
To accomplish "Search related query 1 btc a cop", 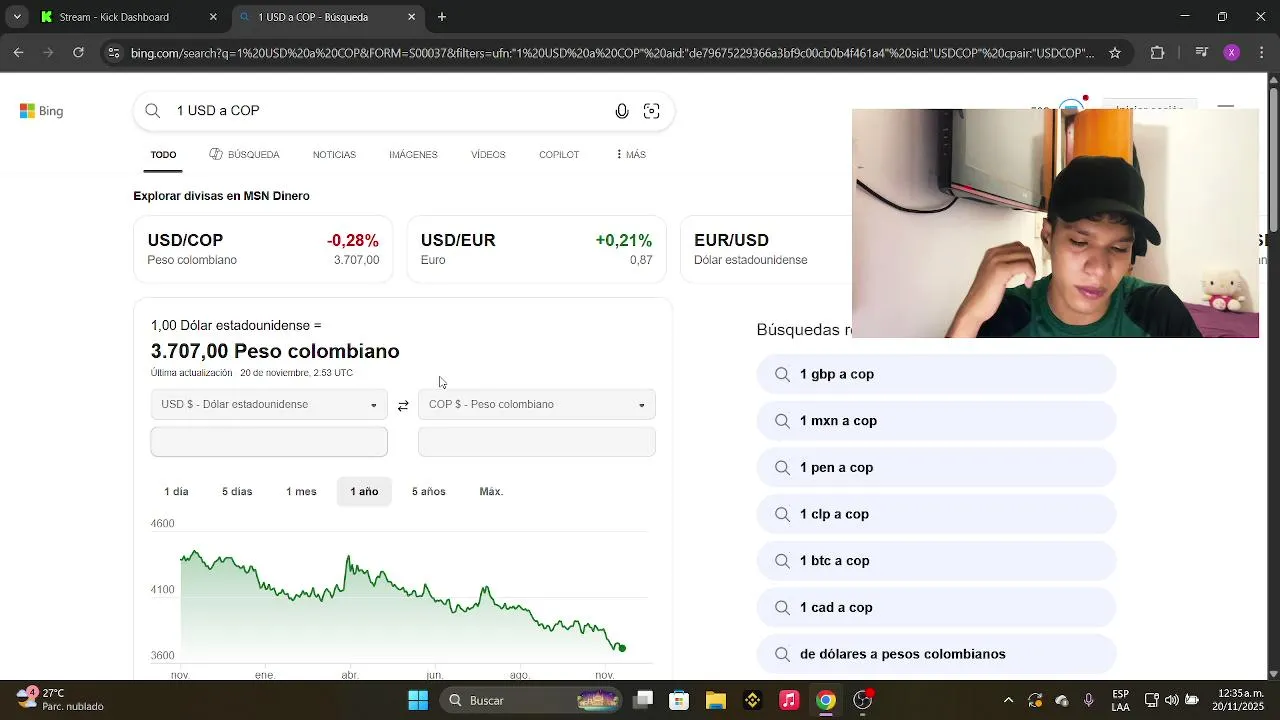I will 936,561.
